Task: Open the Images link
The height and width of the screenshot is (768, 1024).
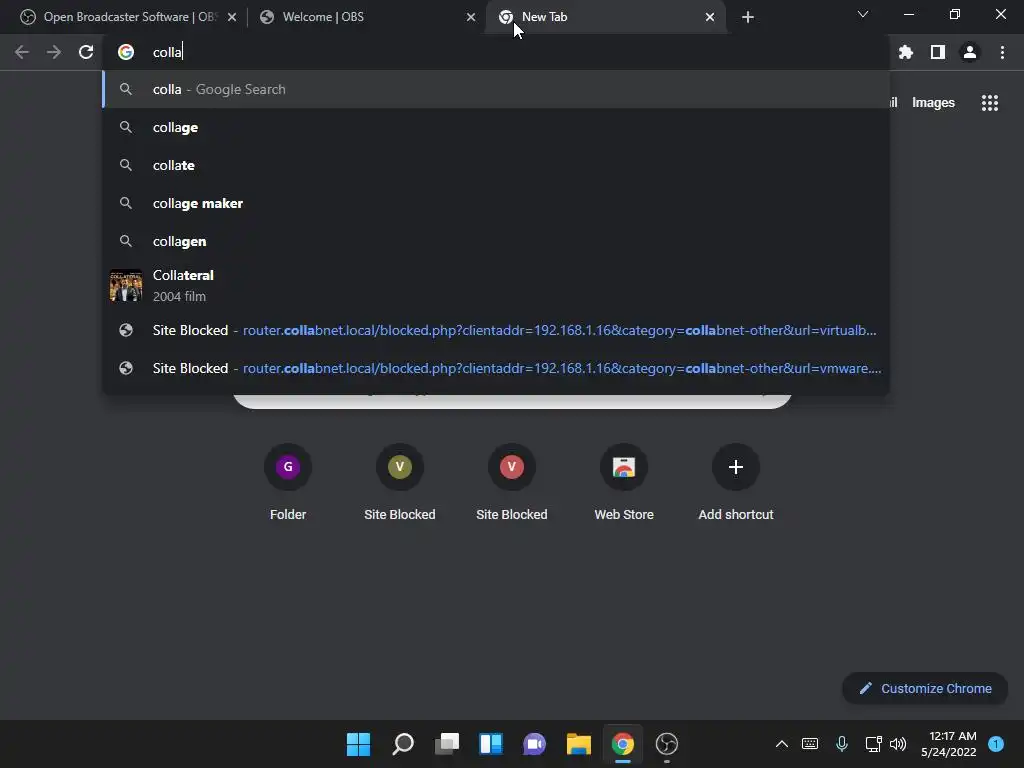Action: (933, 103)
